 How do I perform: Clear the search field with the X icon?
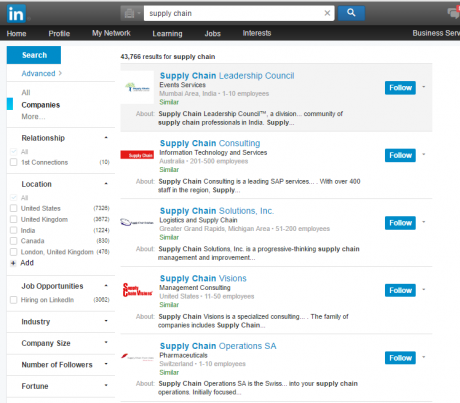click(x=327, y=13)
